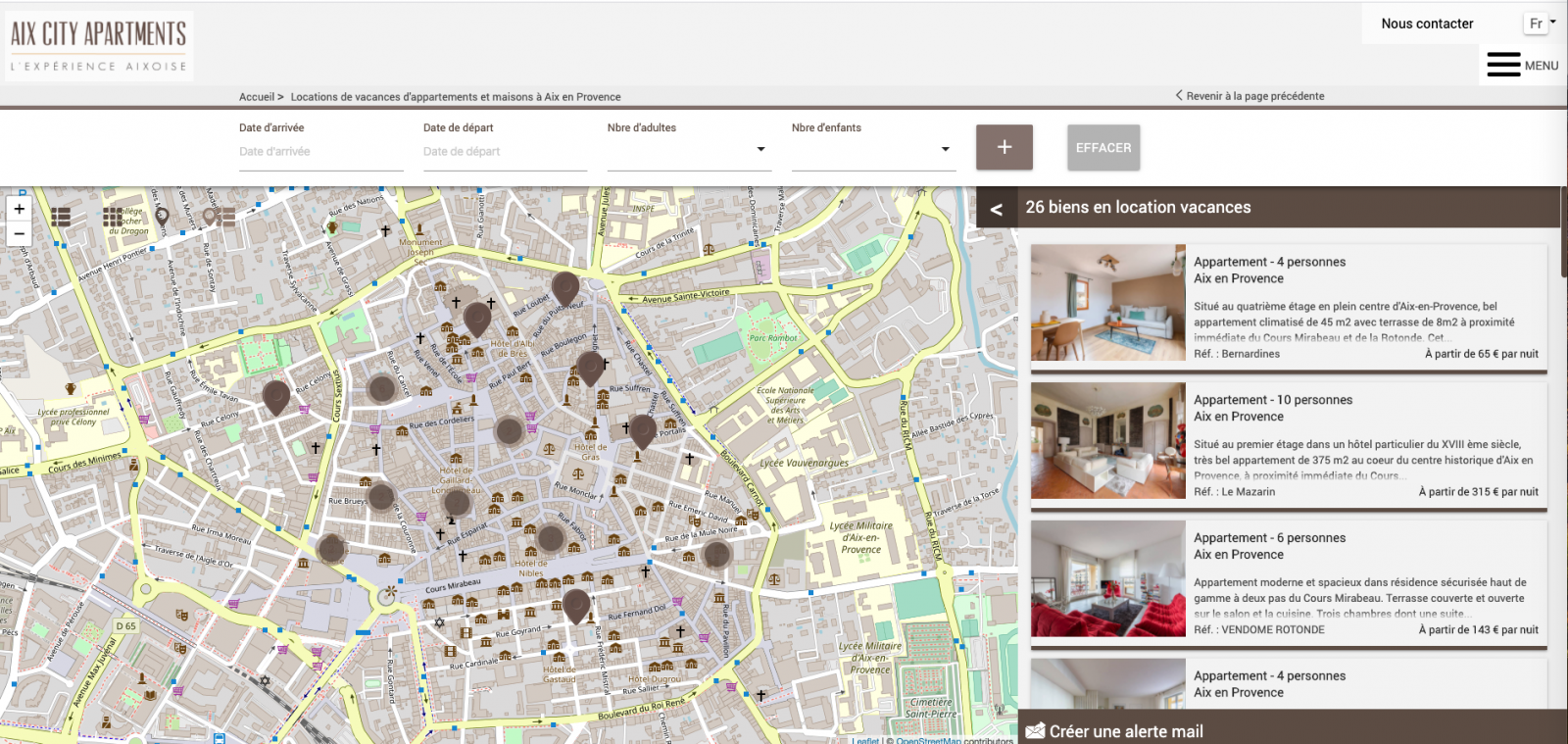Expand more search criteria with plus button
The image size is (1568, 744).
tap(1004, 147)
